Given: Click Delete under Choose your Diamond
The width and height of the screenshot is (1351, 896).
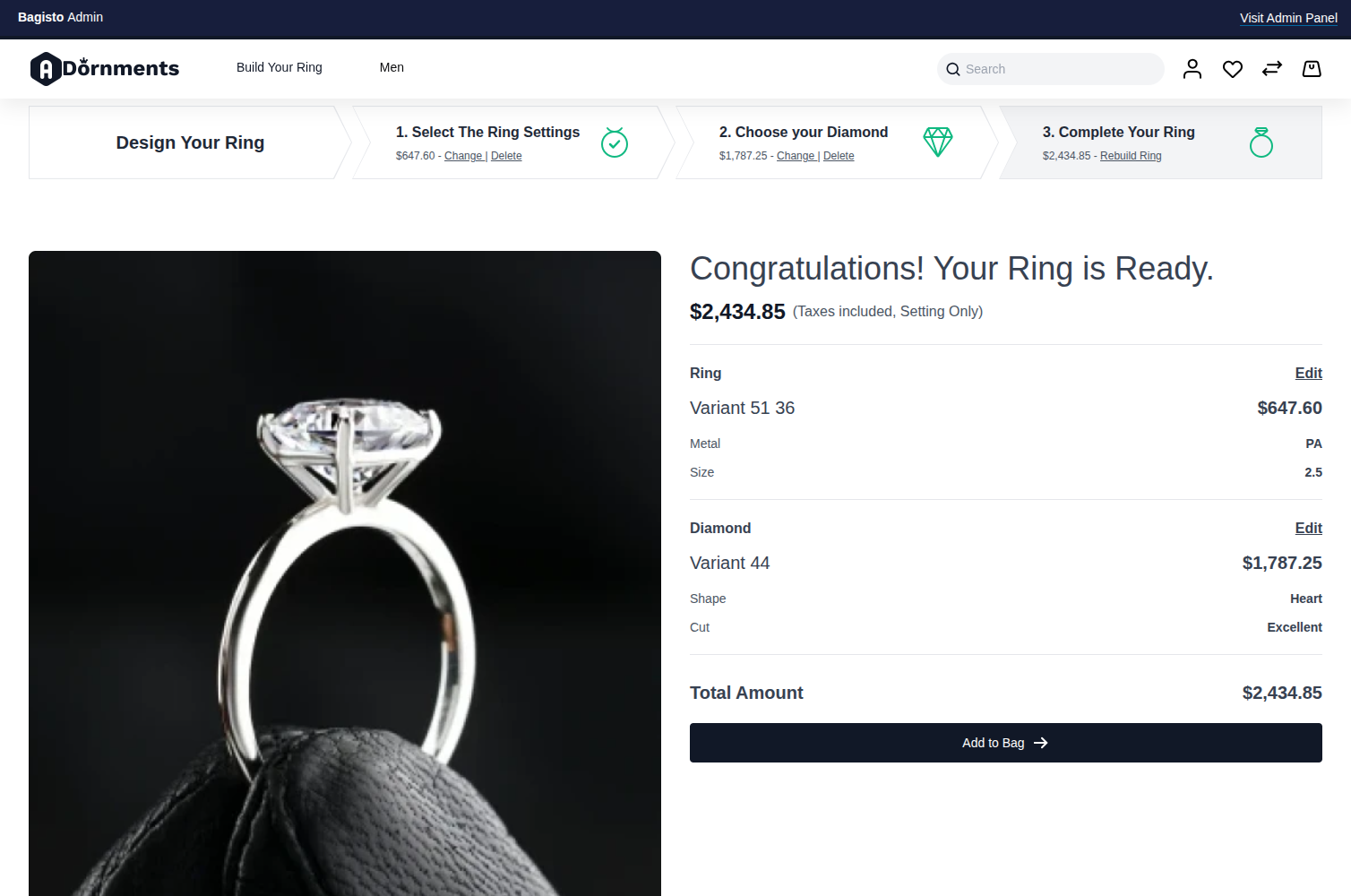Looking at the screenshot, I should pos(839,155).
